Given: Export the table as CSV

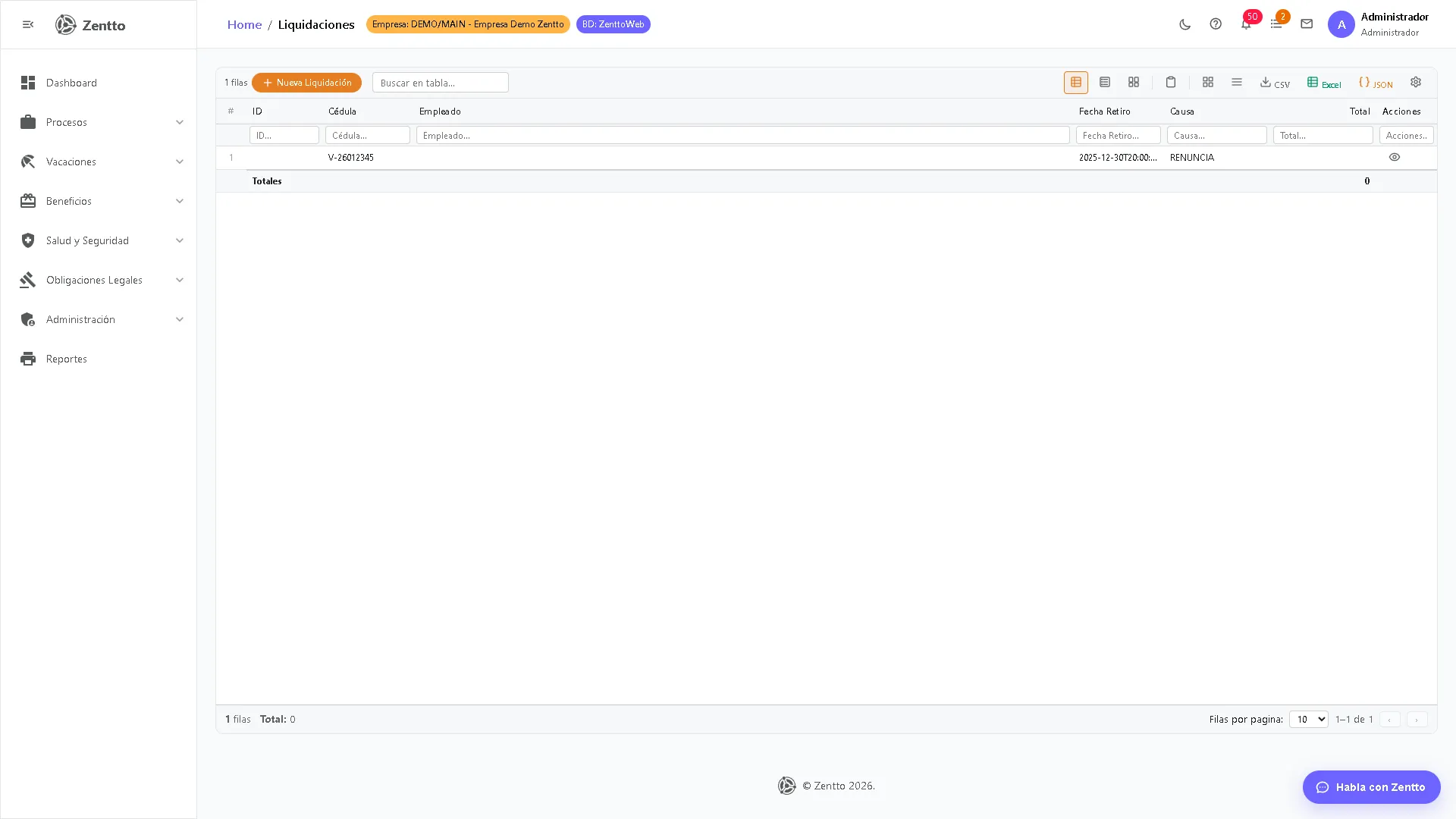Looking at the screenshot, I should 1275,83.
